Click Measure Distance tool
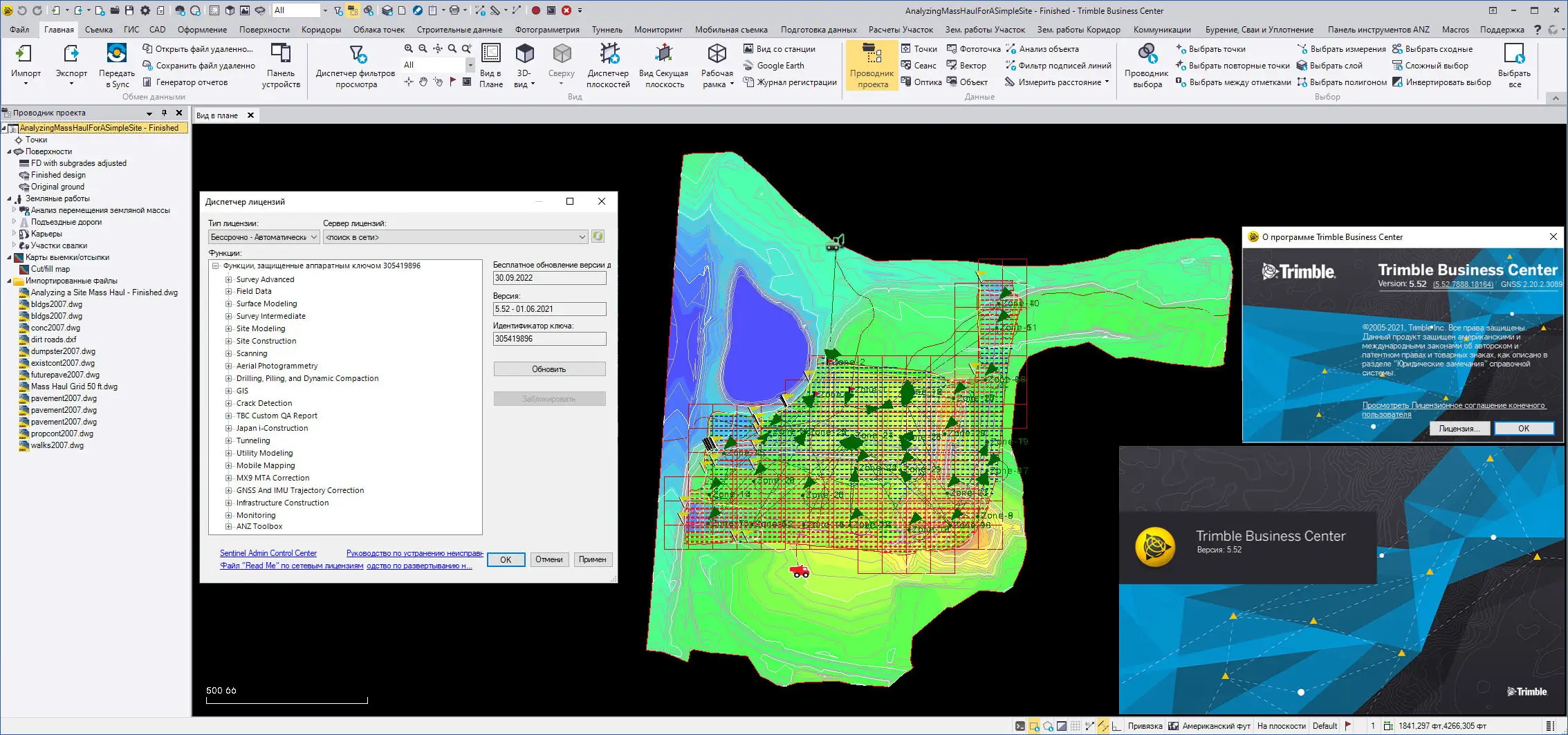The width and height of the screenshot is (1568, 735). click(x=1056, y=82)
